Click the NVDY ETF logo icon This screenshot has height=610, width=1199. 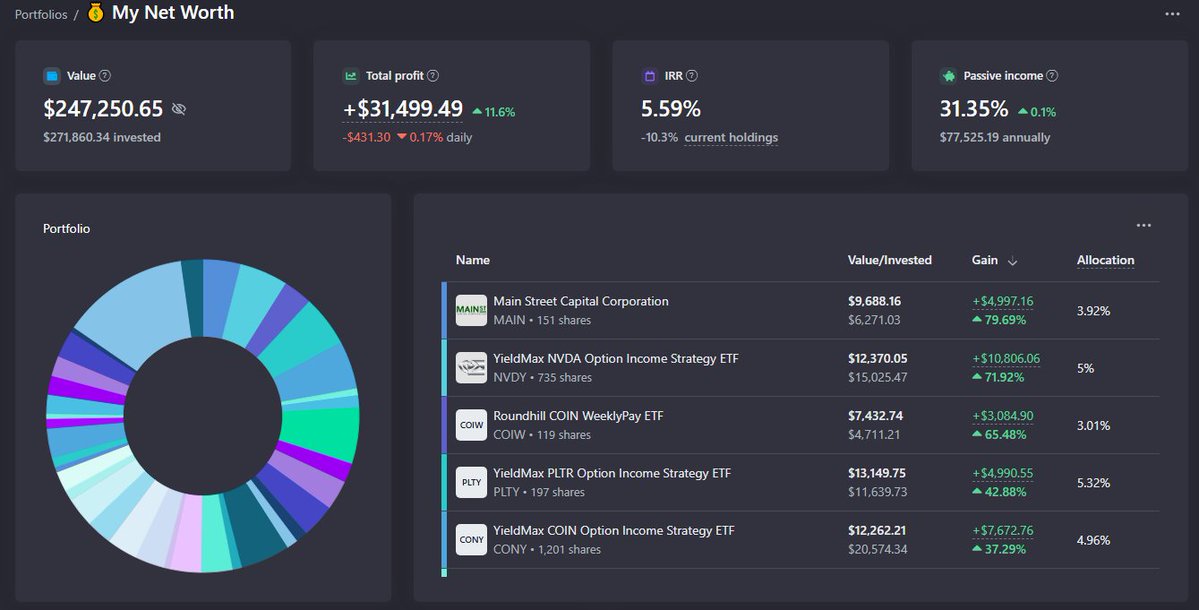471,368
